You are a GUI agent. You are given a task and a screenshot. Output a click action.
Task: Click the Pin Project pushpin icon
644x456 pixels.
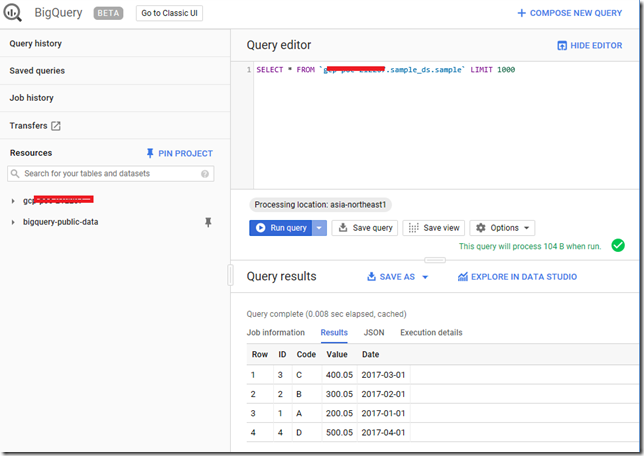[150, 153]
